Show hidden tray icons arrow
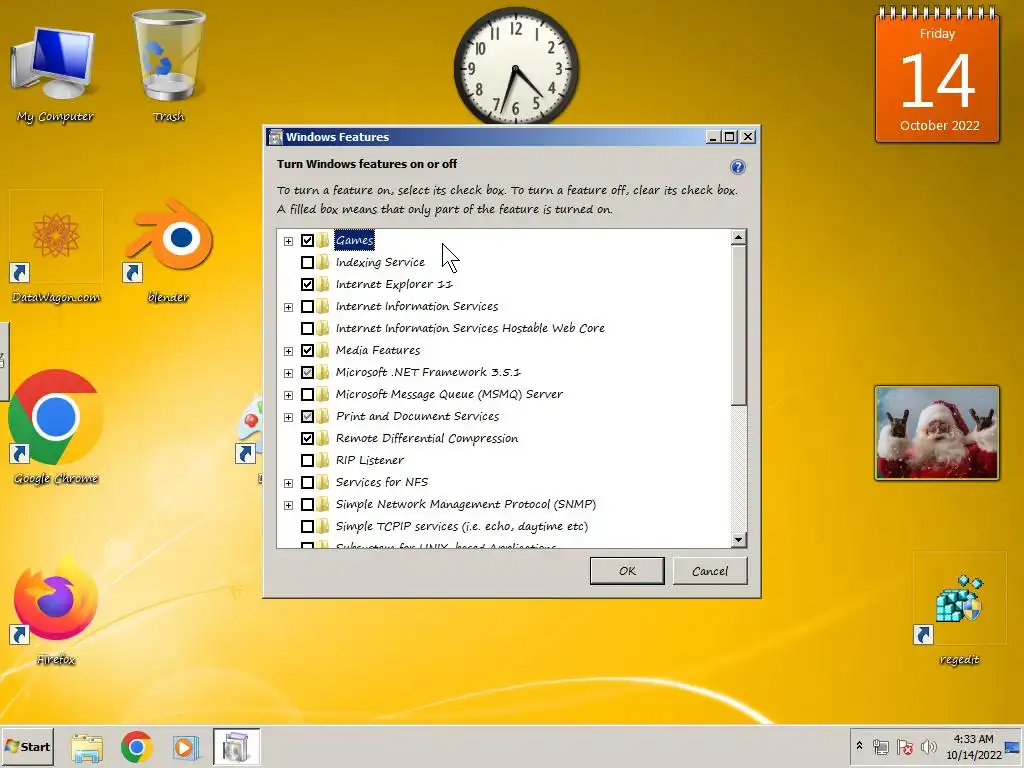The width and height of the screenshot is (1024, 768). [859, 746]
